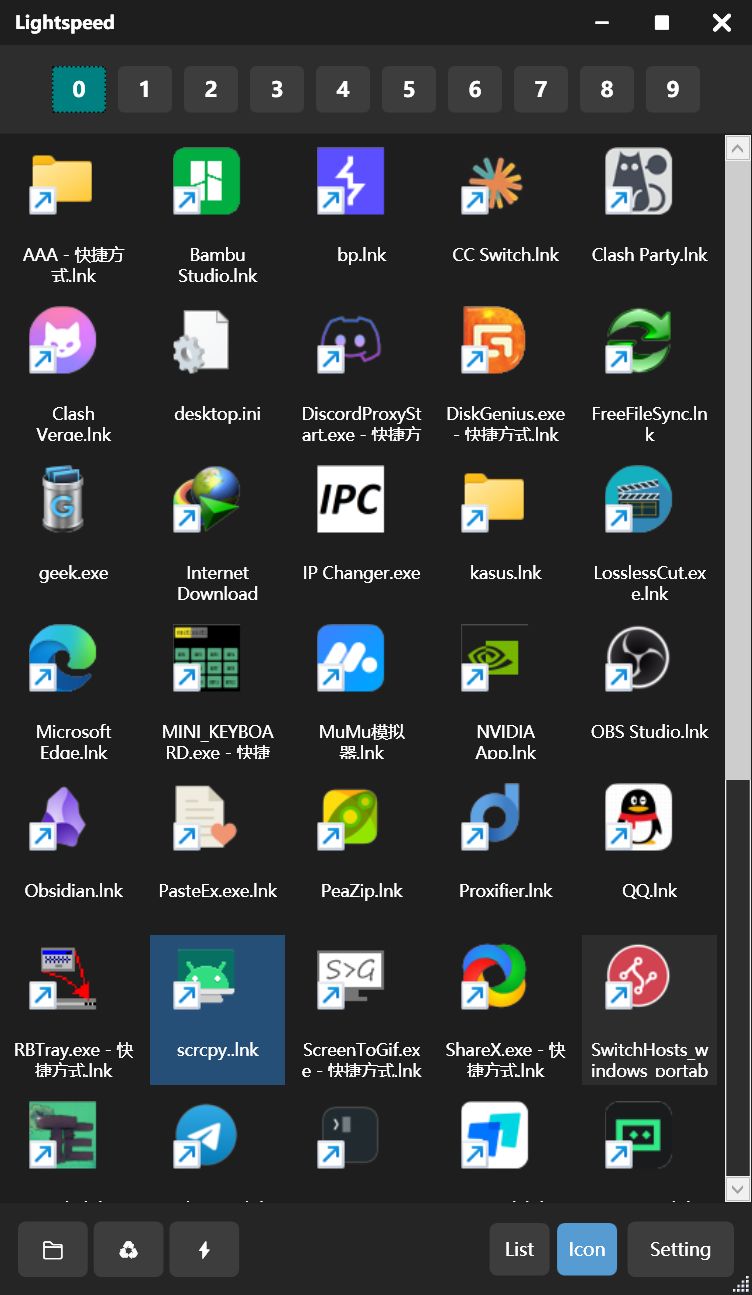This screenshot has height=1295, width=752.
Task: Switch to page tab 6
Action: pos(474,90)
